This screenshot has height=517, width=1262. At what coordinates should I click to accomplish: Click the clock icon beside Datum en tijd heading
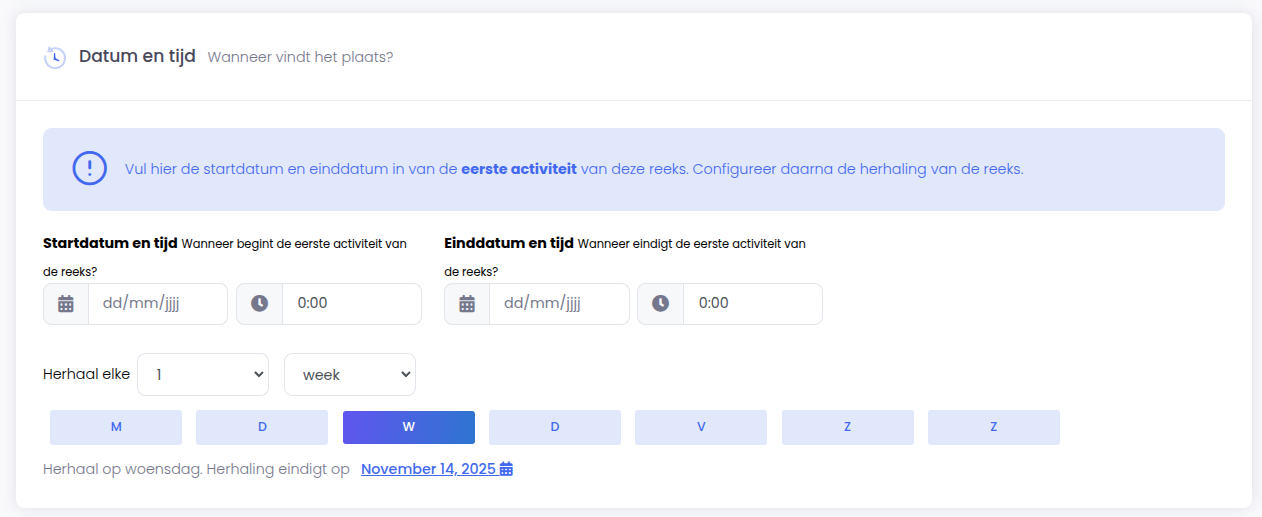55,57
